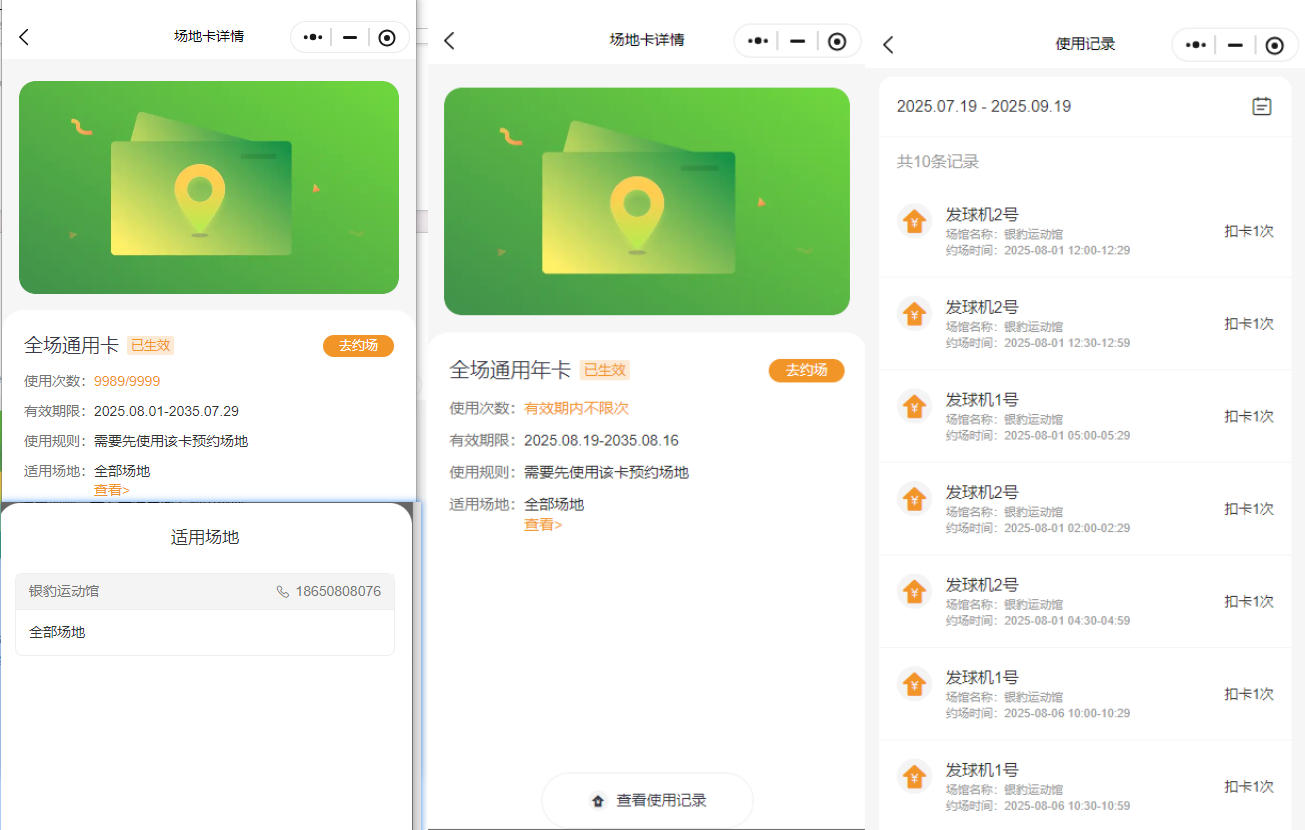Viewport: 1305px width, 830px height.
Task: Click the validity 2025.08.01-2035.07.29
Action: pyautogui.click(x=166, y=411)
